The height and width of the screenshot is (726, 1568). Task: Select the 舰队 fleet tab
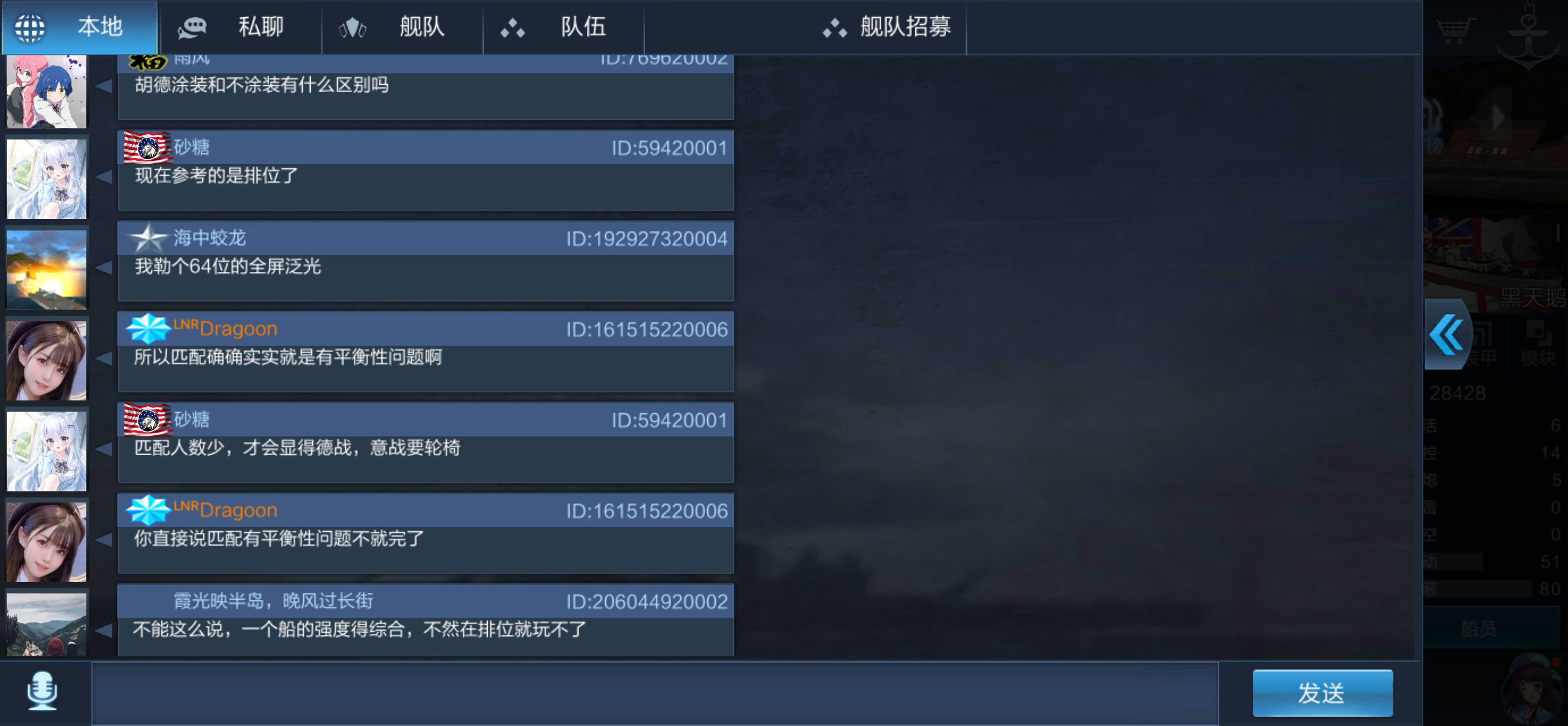402,28
